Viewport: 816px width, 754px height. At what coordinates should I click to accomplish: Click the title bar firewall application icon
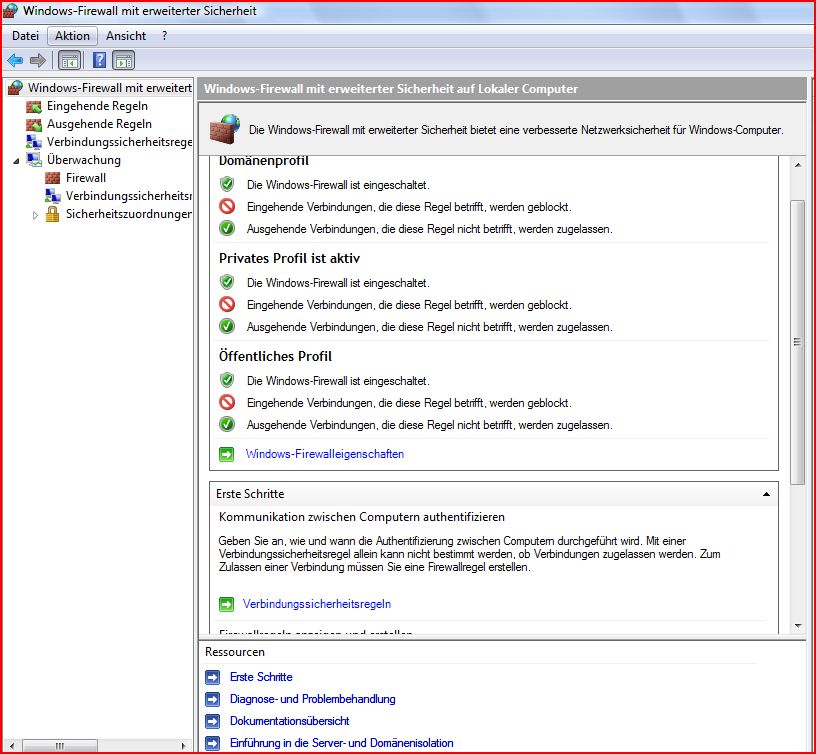pos(10,11)
